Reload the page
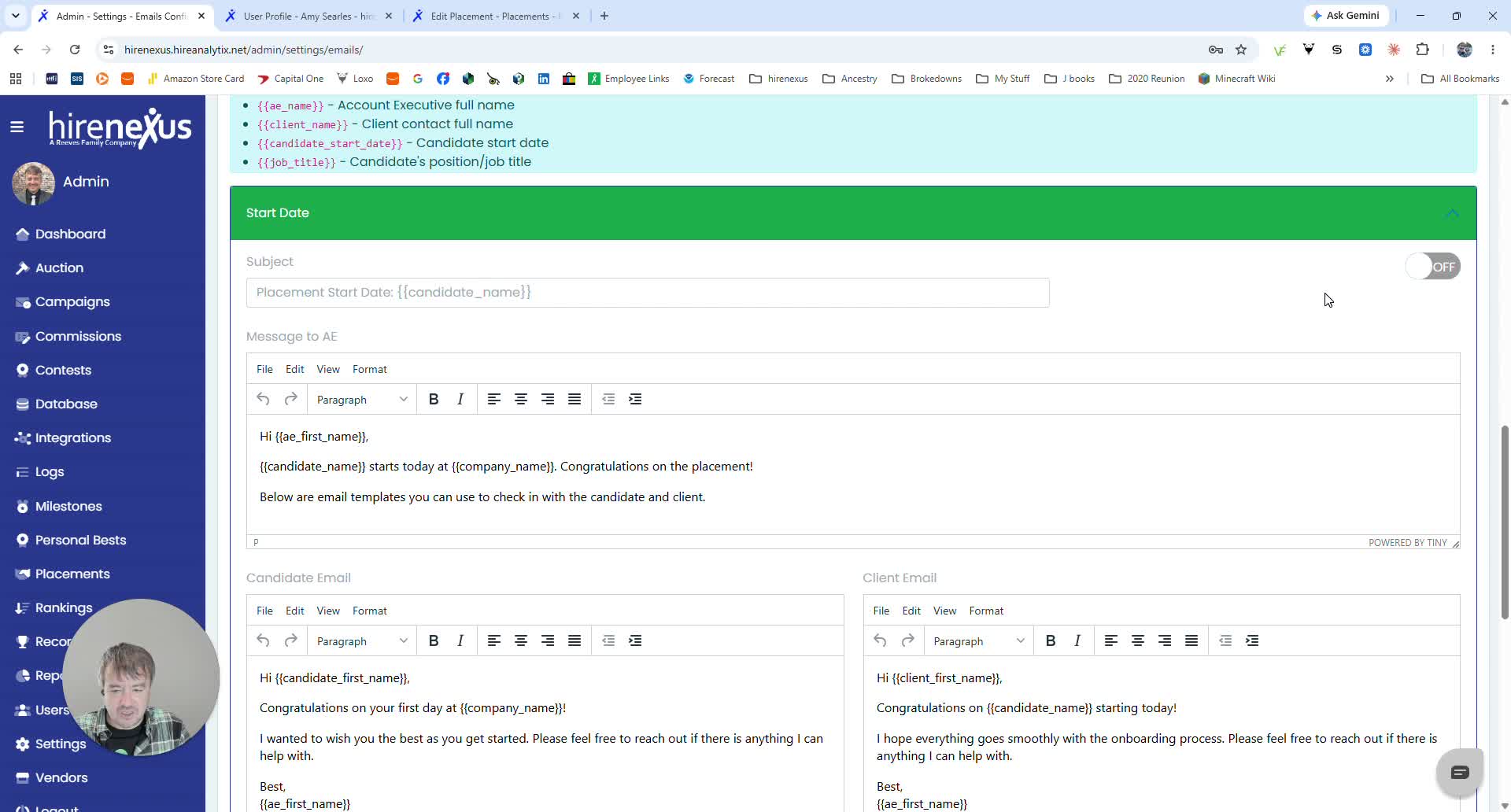1511x812 pixels. pos(75,50)
